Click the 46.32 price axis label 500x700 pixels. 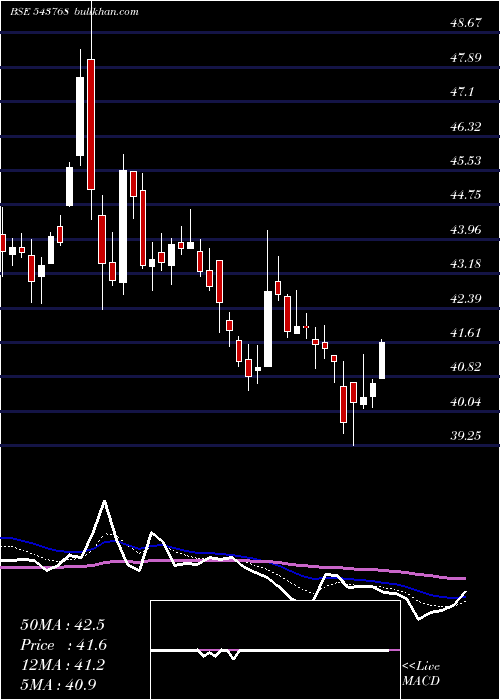(466, 127)
